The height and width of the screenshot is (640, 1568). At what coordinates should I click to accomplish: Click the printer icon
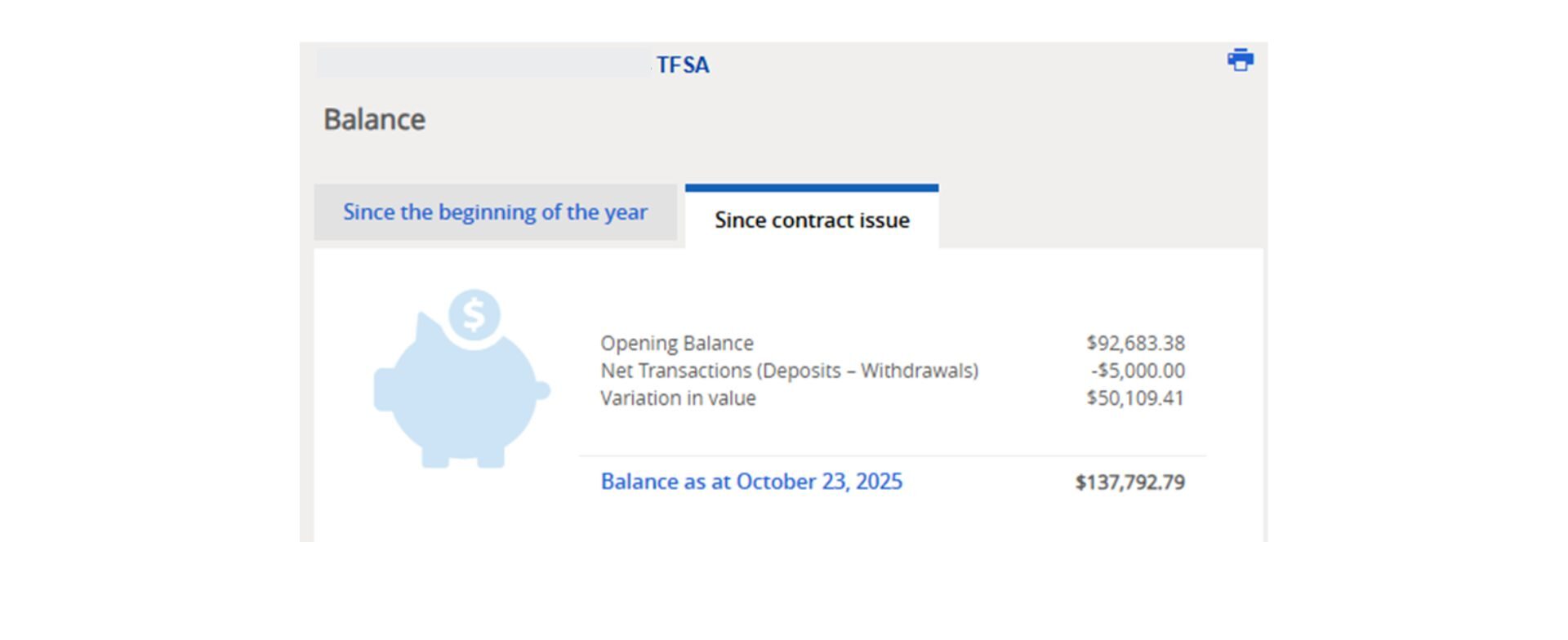(1240, 60)
